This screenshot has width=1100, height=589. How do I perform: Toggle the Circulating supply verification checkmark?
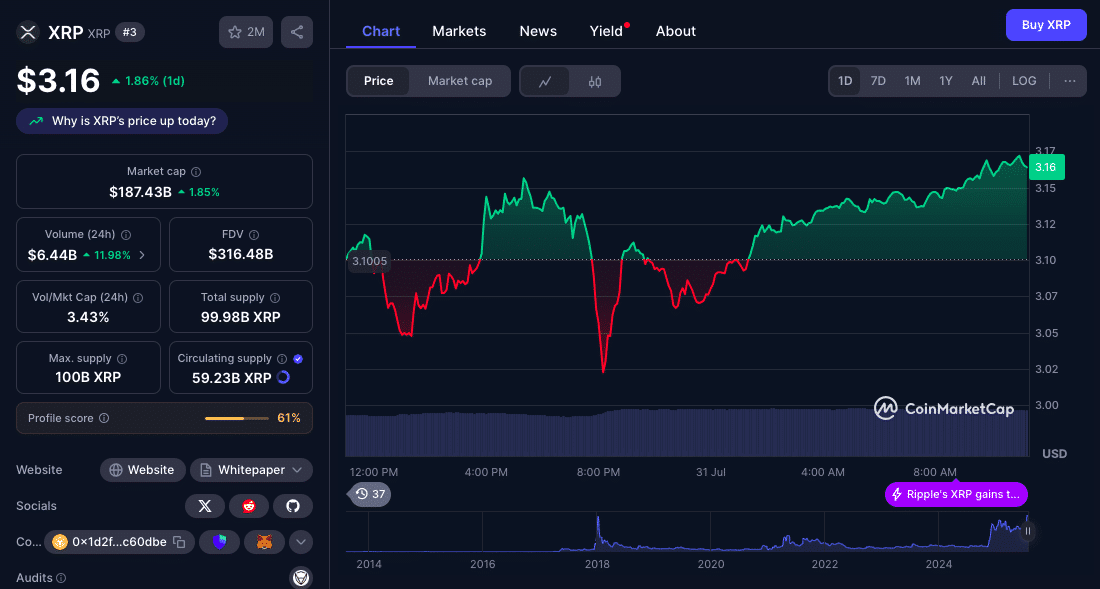[296, 358]
